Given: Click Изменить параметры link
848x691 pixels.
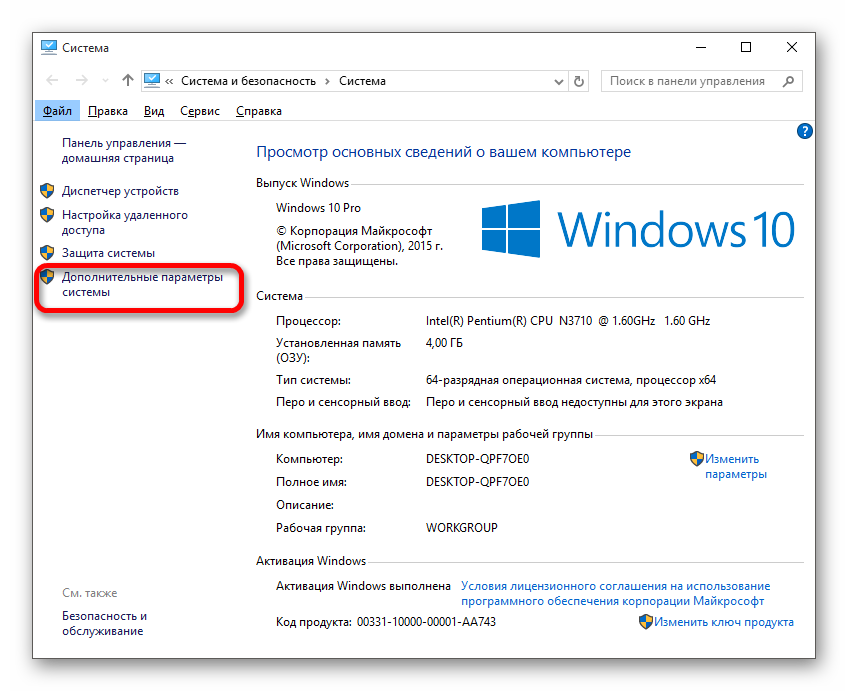Looking at the screenshot, I should click(x=736, y=466).
